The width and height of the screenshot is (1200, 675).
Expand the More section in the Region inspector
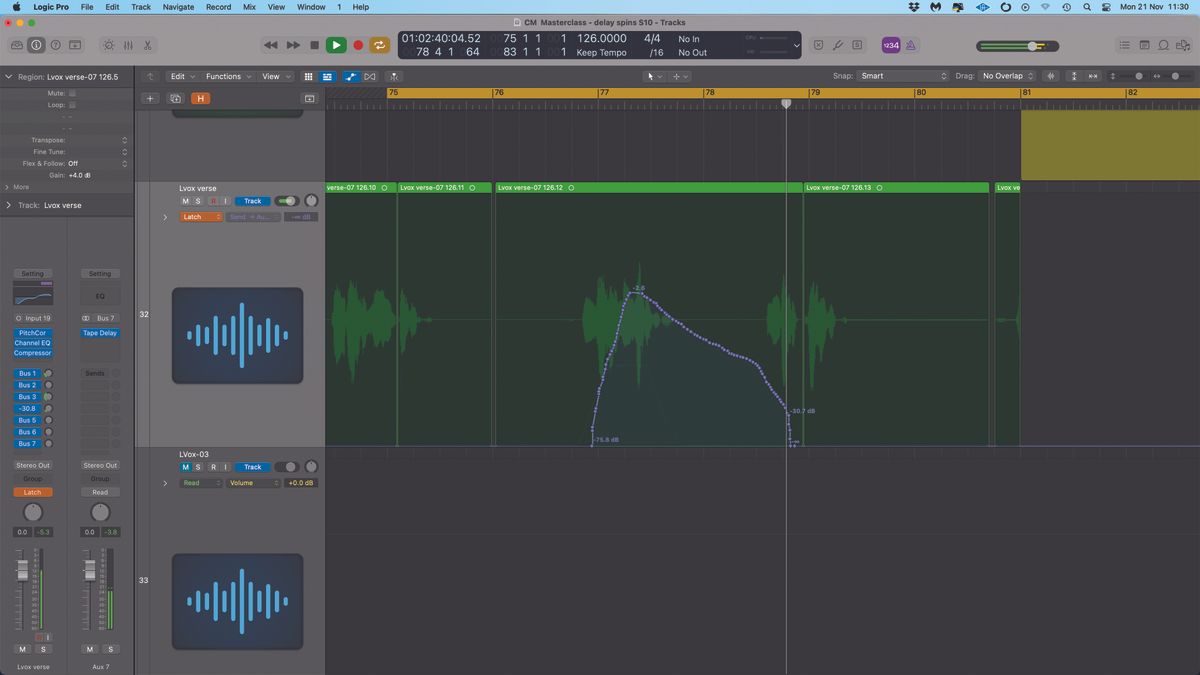pos(18,187)
